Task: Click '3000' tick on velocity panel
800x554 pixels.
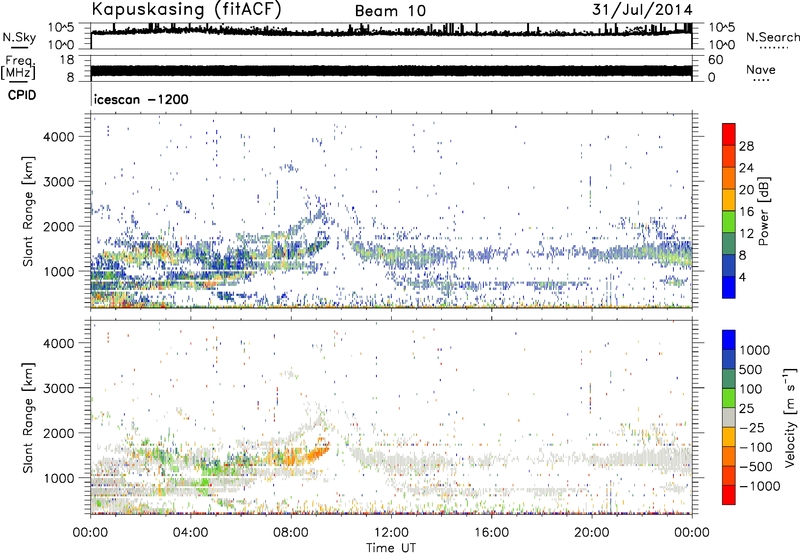Action: [58, 388]
